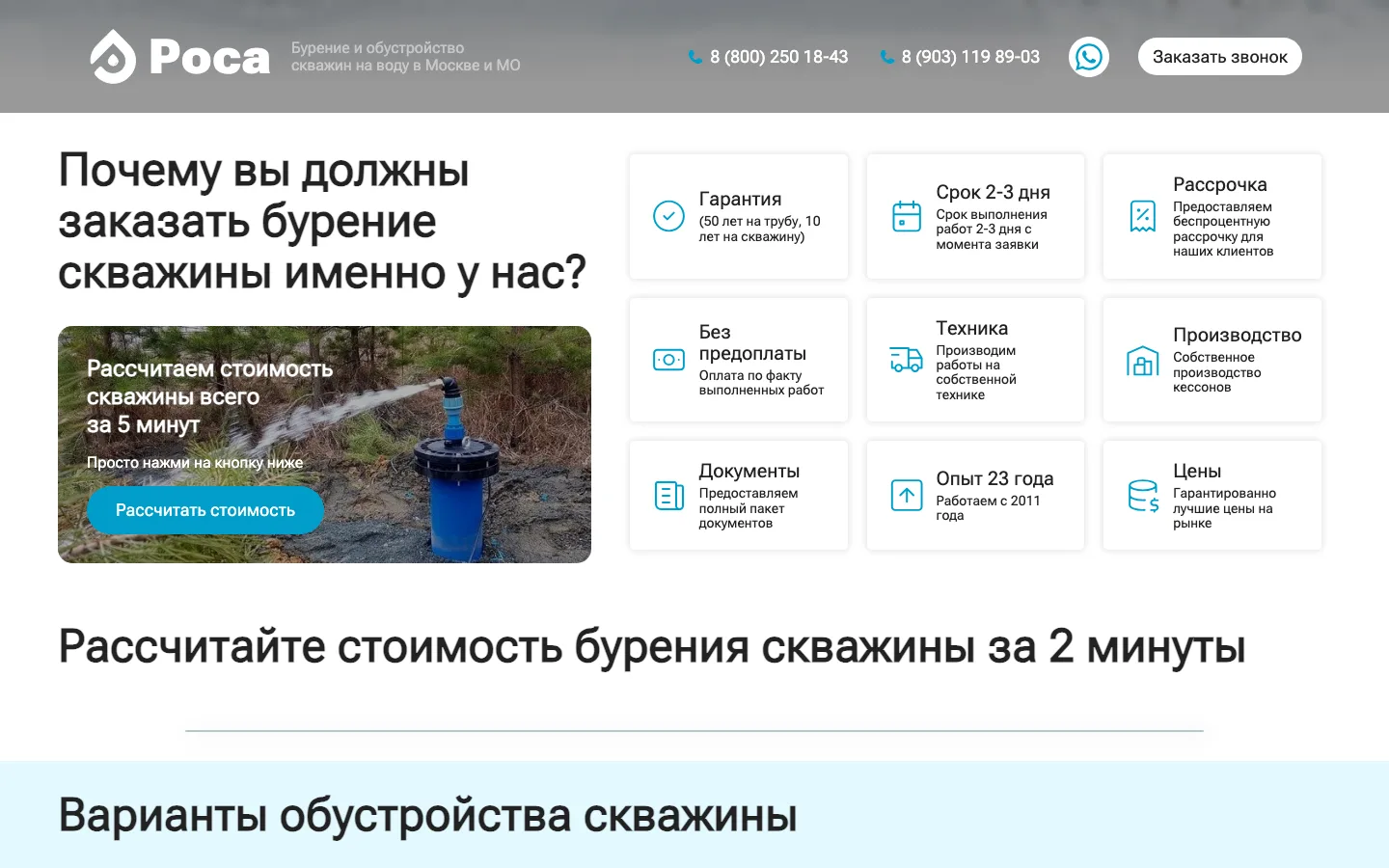The height and width of the screenshot is (868, 1389).
Task: Click the coins icon in Цены card
Action: coord(1143,496)
